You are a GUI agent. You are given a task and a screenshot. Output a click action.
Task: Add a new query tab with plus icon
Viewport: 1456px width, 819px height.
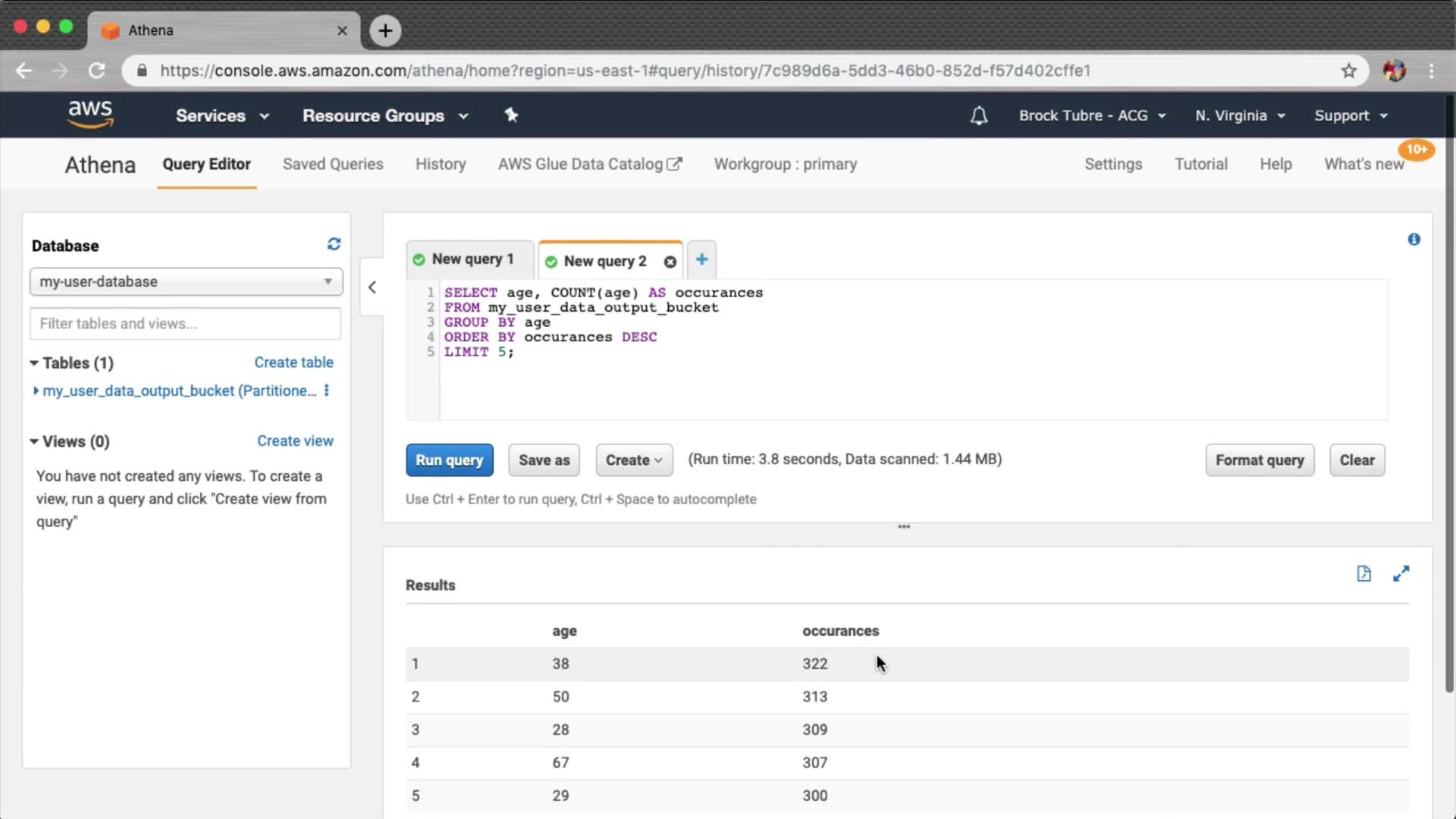pos(701,259)
